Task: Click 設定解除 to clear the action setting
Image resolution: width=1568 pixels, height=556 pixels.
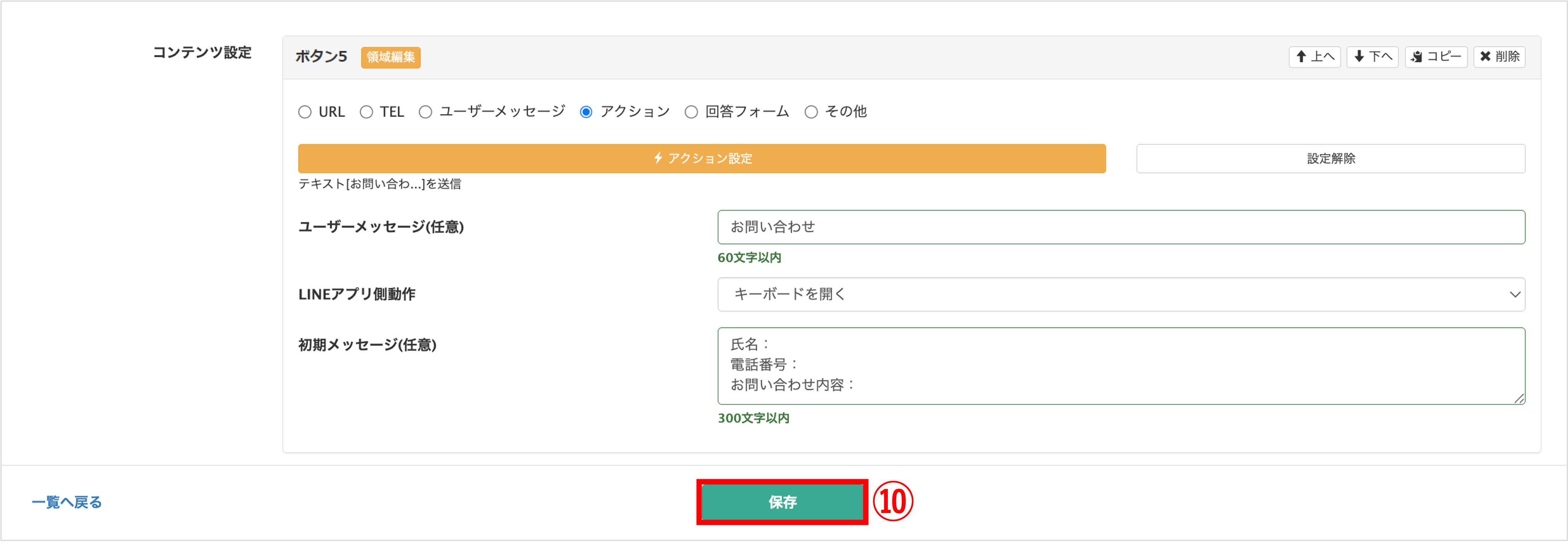Action: pos(1331,158)
